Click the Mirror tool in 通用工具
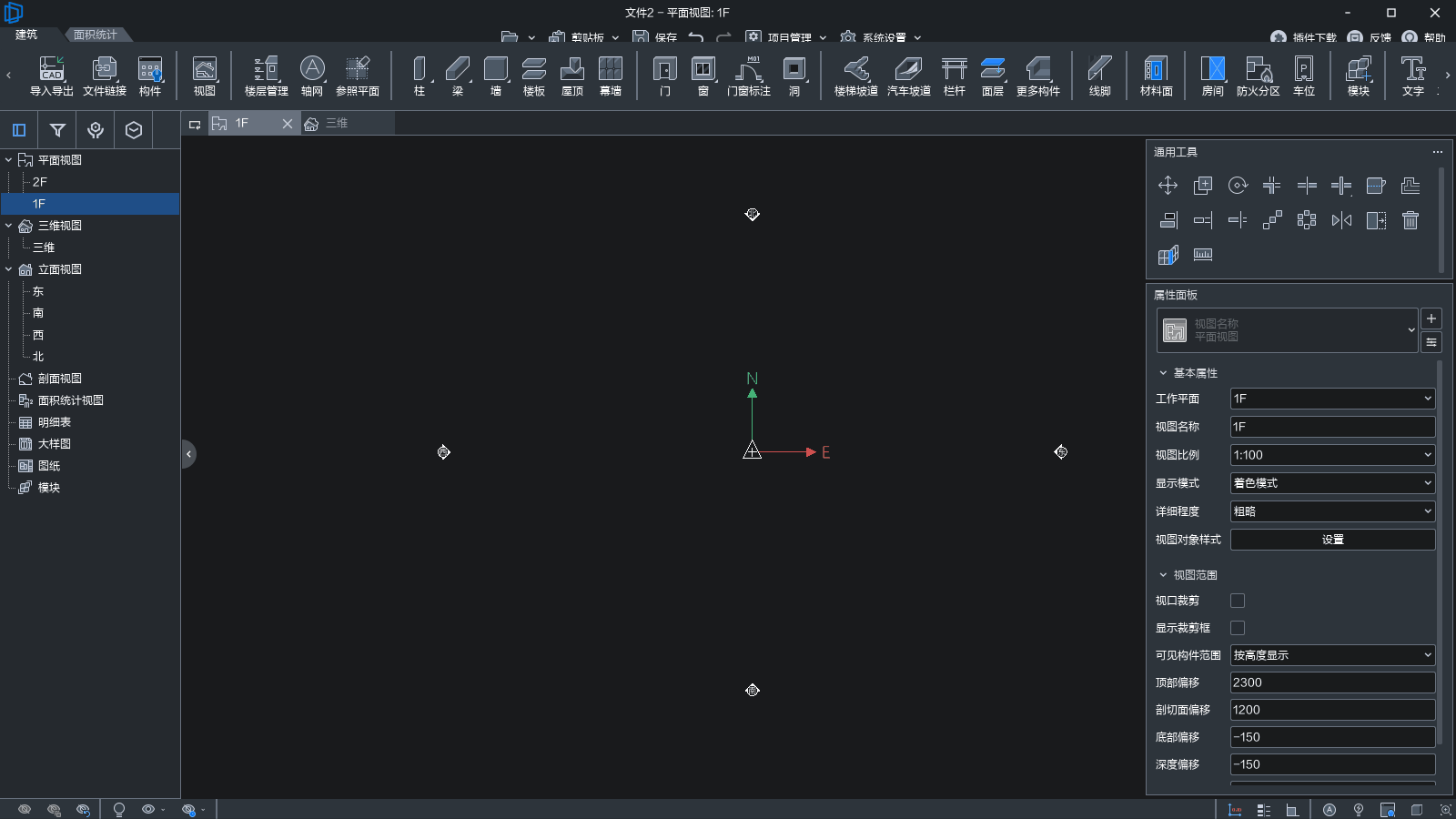Screen dimensions: 1456x819 pos(1341,220)
